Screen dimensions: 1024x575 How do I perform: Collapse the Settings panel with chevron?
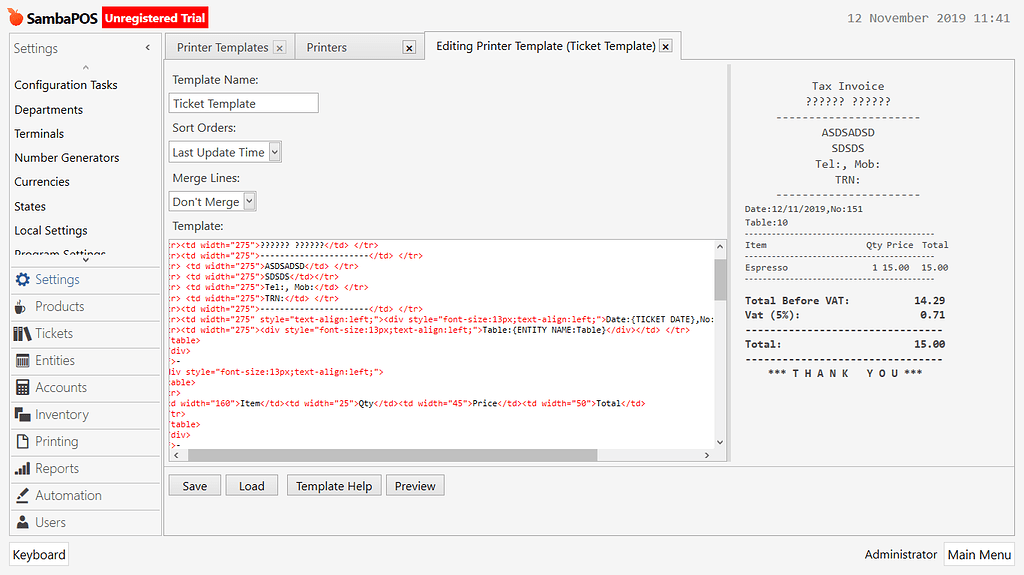pyautogui.click(x=148, y=48)
